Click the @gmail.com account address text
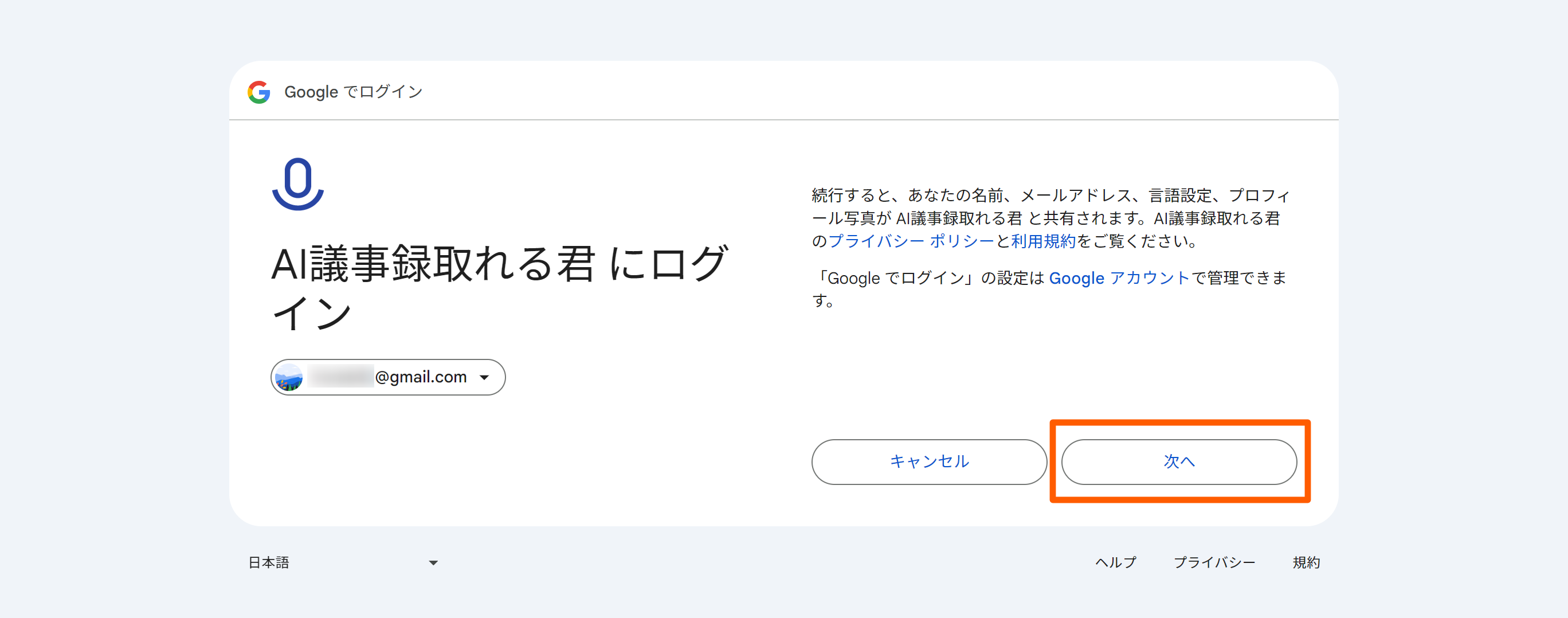 421,377
